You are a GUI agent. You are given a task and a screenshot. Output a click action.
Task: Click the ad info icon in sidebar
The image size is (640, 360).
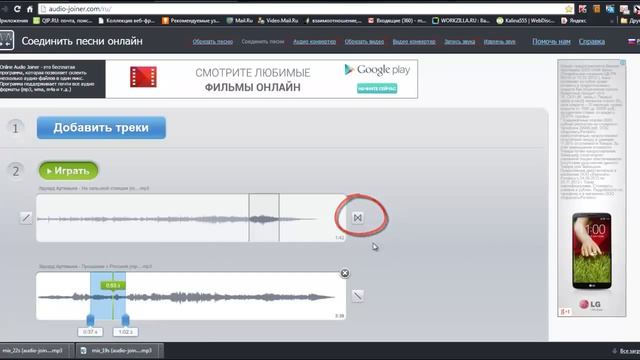(x=623, y=62)
